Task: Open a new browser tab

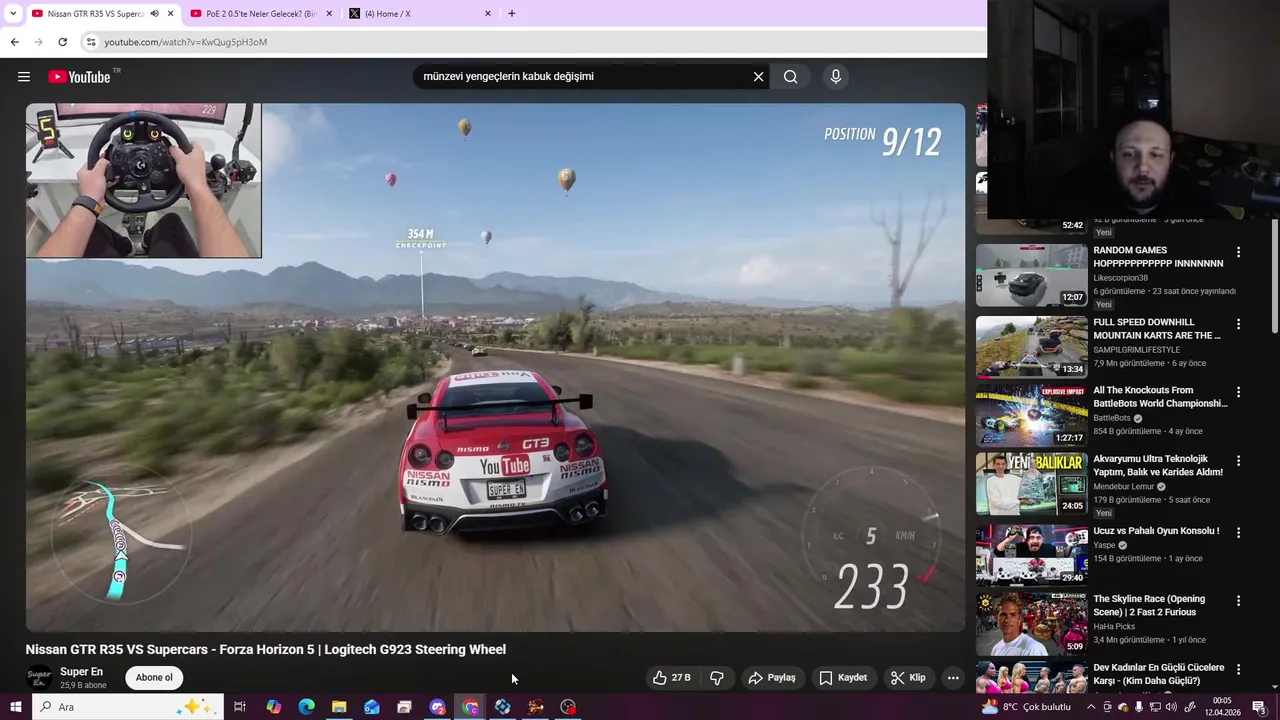Action: pyautogui.click(x=512, y=14)
